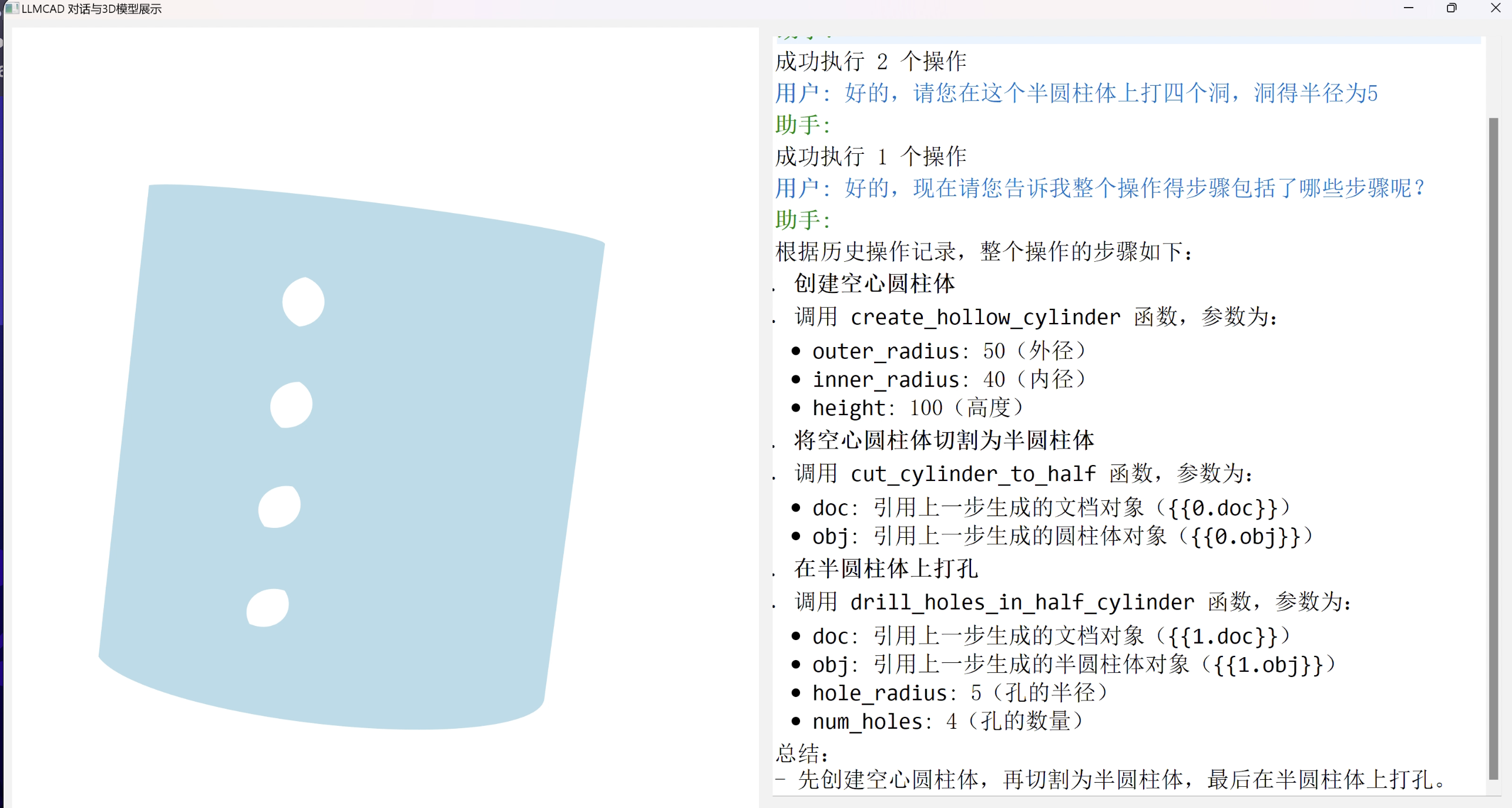1512x808 pixels.
Task: Close the LLMCAD window
Action: point(1495,8)
